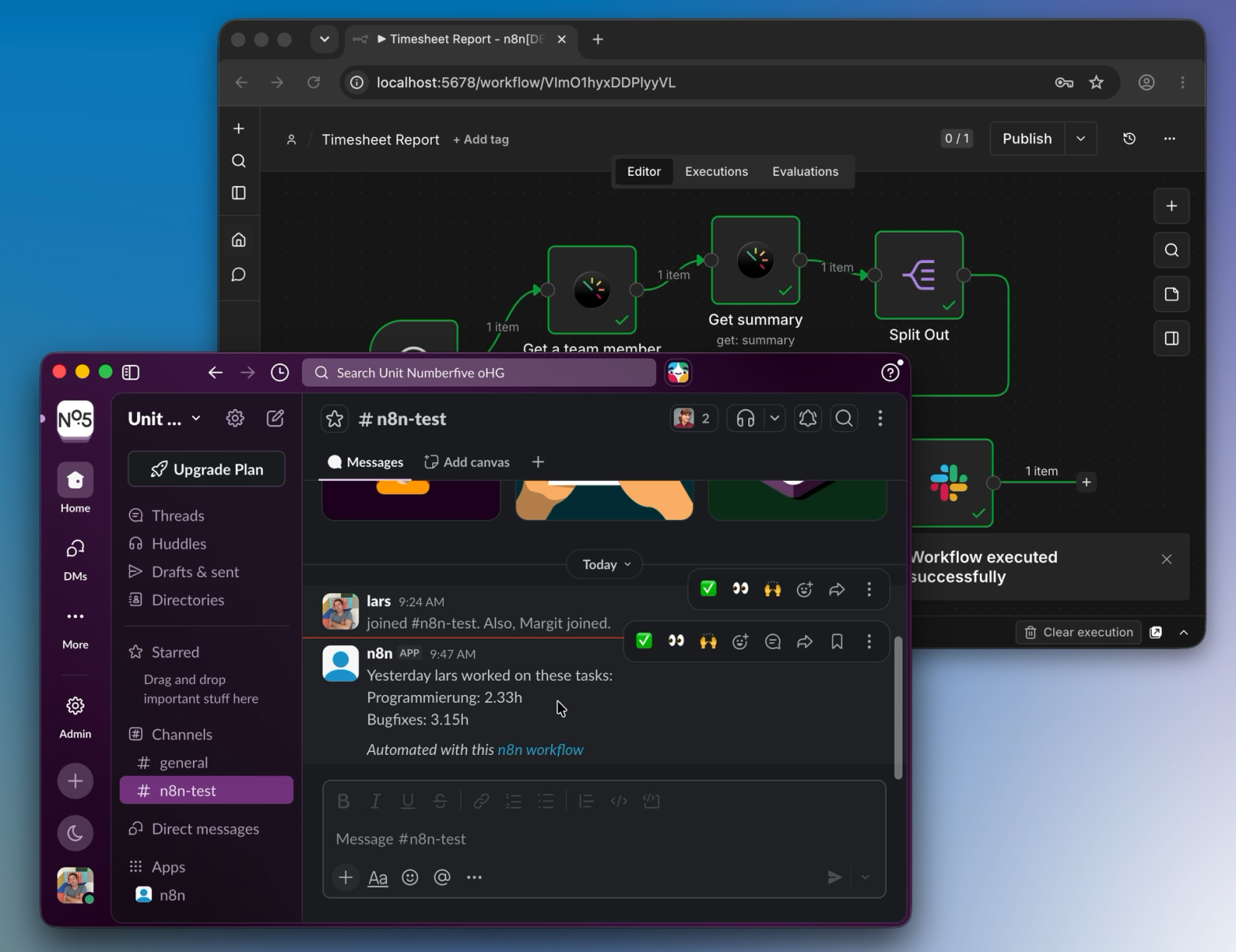Open the Today date dropdown
The image size is (1236, 952).
point(605,564)
